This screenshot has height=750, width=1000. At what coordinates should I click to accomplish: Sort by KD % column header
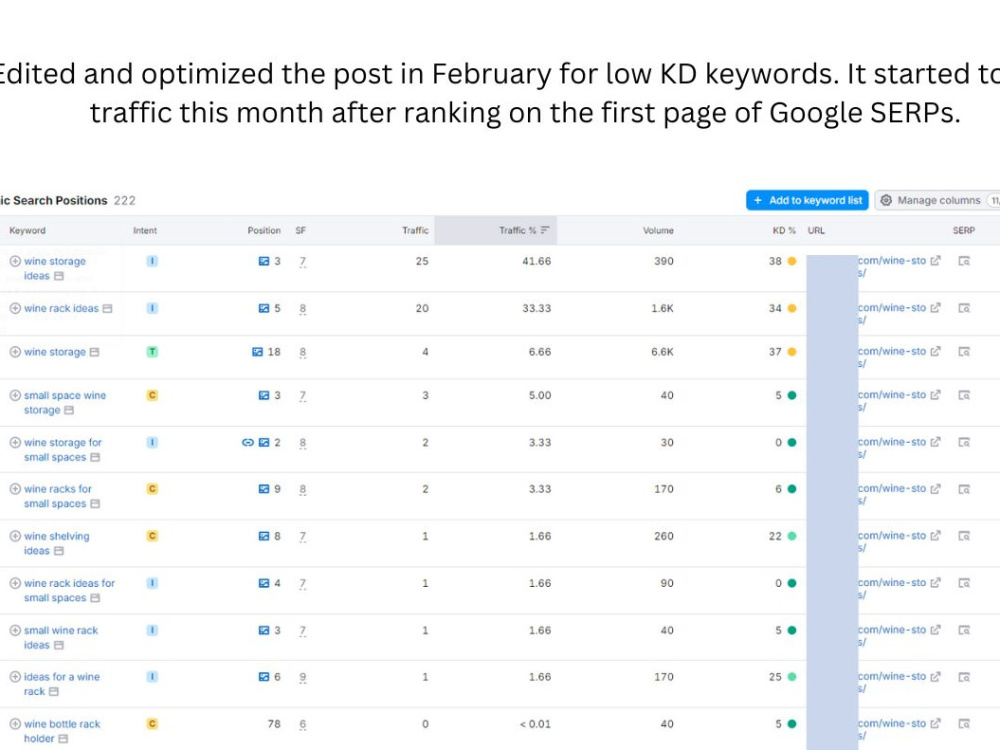coord(784,230)
